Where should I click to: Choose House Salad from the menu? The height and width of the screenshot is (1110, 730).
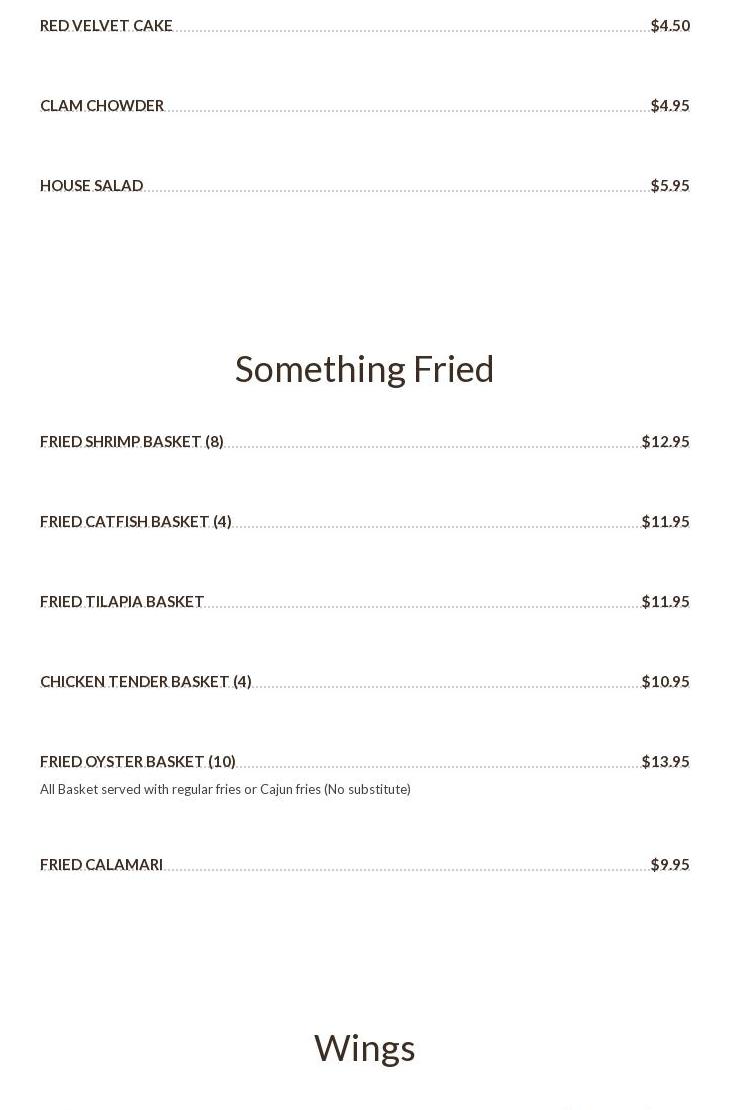pyautogui.click(x=92, y=186)
